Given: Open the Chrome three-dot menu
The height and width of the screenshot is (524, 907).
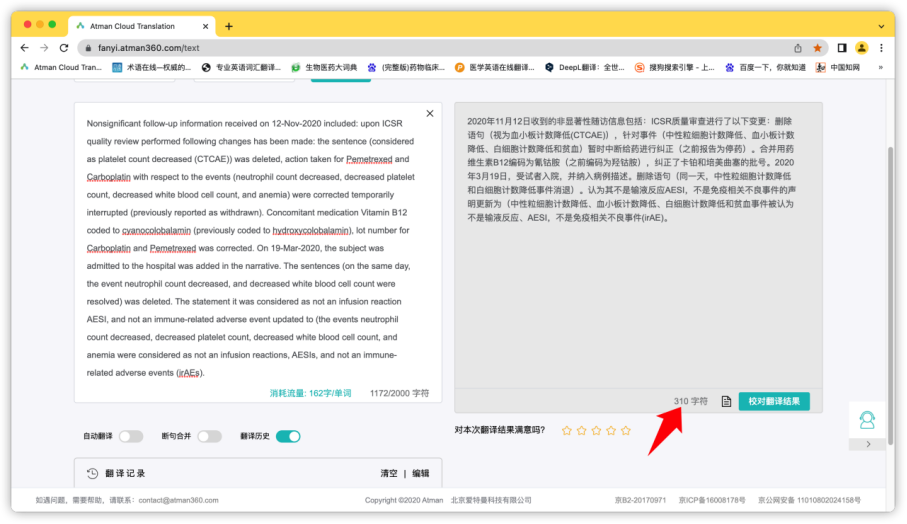Looking at the screenshot, I should (881, 48).
